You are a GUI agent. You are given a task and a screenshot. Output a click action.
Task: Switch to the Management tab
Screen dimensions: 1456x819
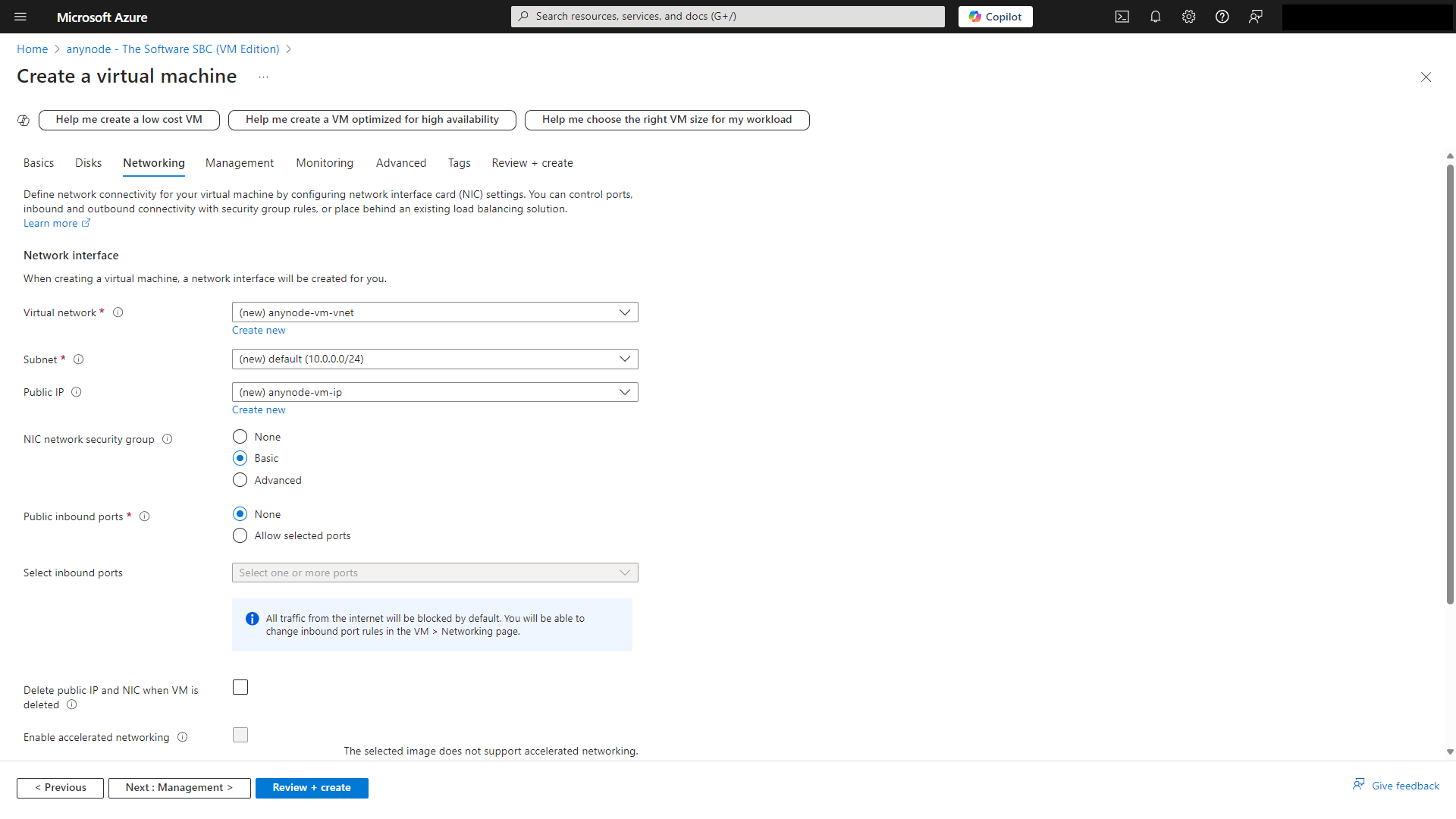coord(240,163)
